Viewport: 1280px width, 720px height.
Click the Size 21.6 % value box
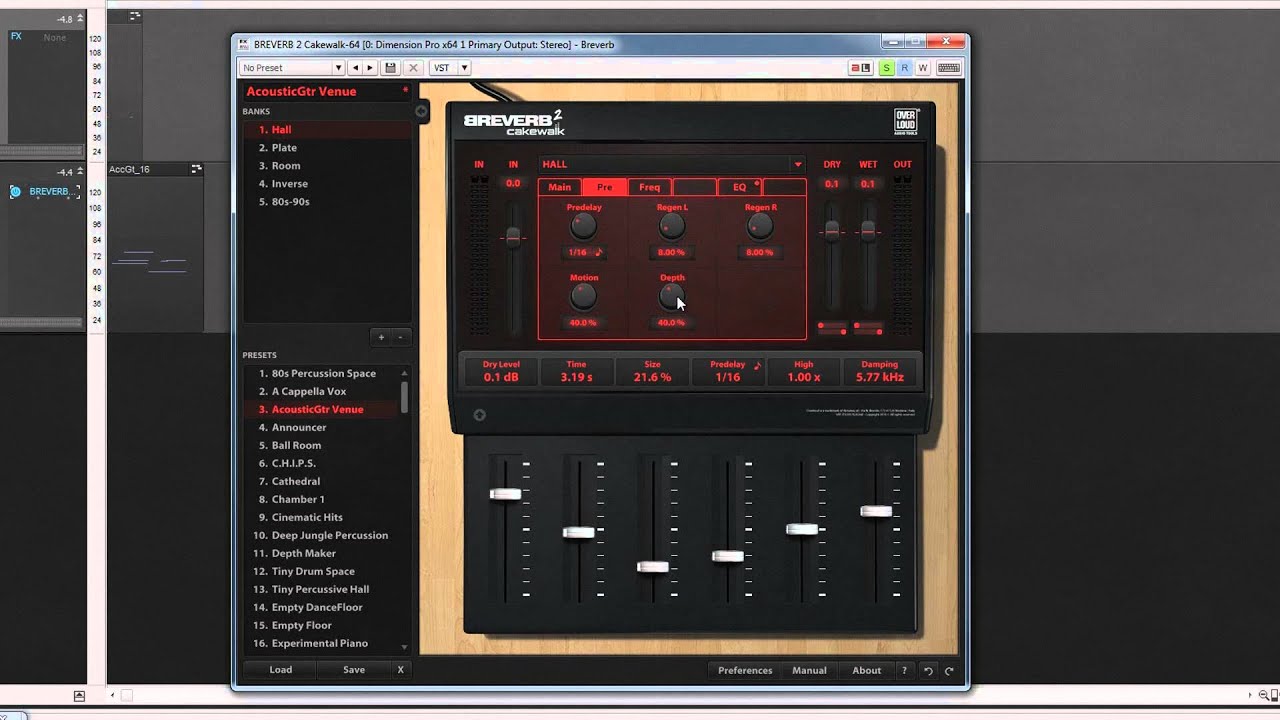[x=652, y=371]
